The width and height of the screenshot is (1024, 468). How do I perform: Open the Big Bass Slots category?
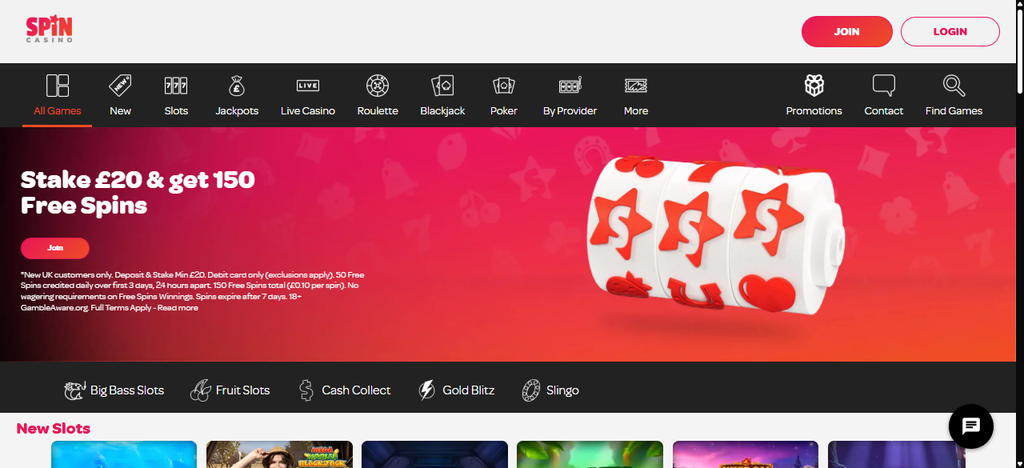[x=114, y=390]
